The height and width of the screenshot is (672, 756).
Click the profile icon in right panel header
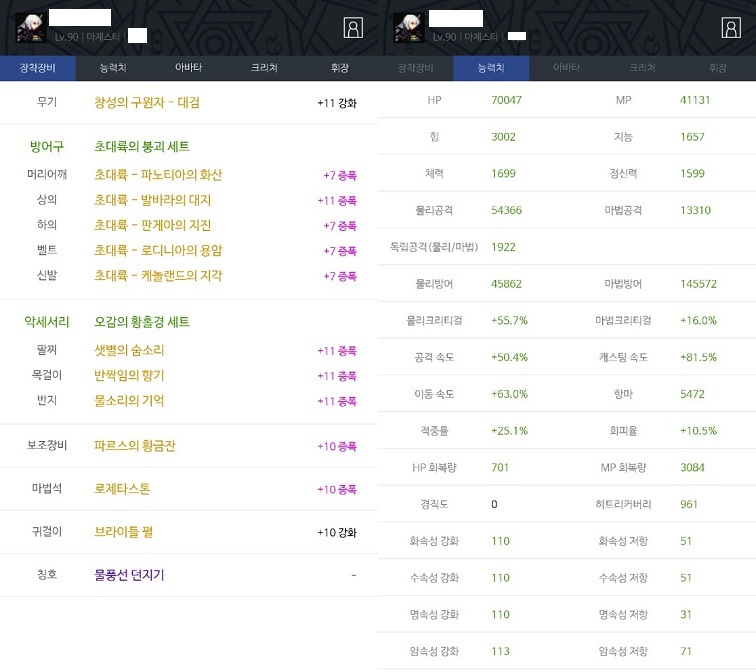click(x=731, y=28)
